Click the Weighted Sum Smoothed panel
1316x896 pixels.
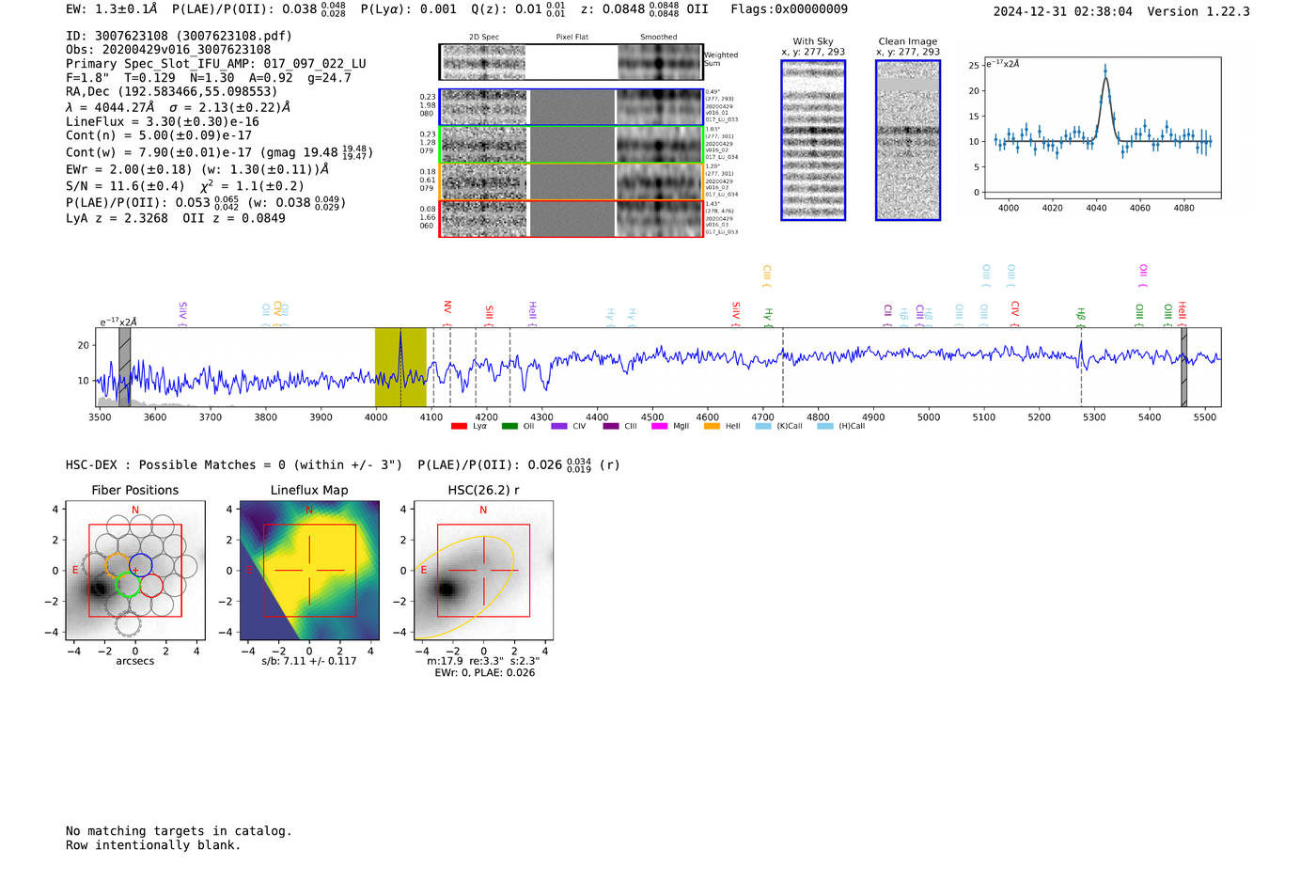659,62
